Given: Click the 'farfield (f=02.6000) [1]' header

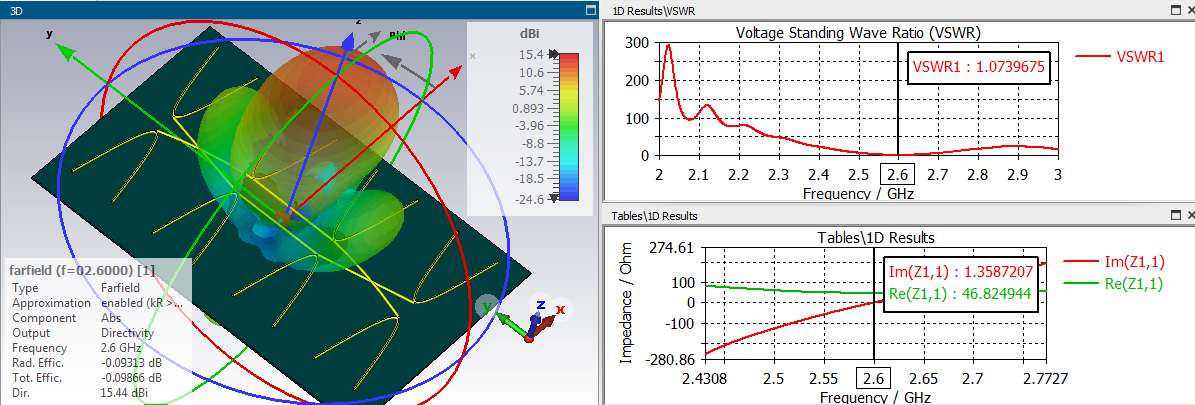Looking at the screenshot, I should (x=82, y=269).
